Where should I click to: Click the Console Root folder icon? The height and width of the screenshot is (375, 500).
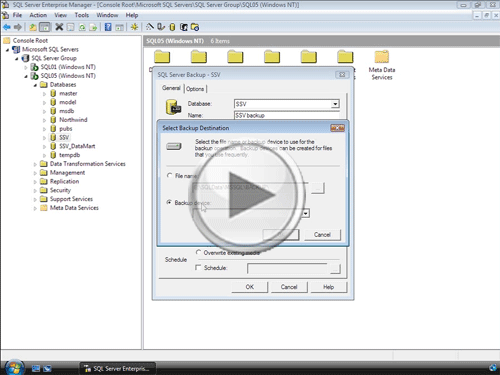tap(7, 41)
